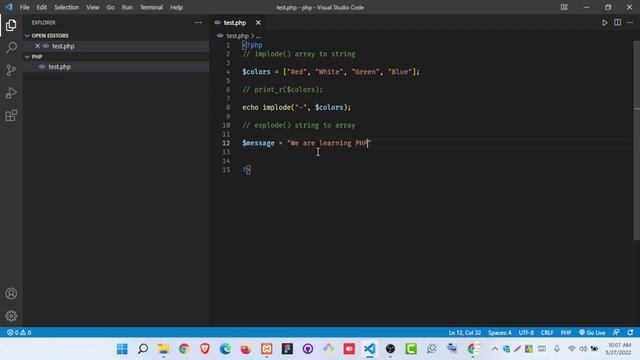Click the editor vertical scrollbar
The height and width of the screenshot is (360, 640).
[636, 141]
